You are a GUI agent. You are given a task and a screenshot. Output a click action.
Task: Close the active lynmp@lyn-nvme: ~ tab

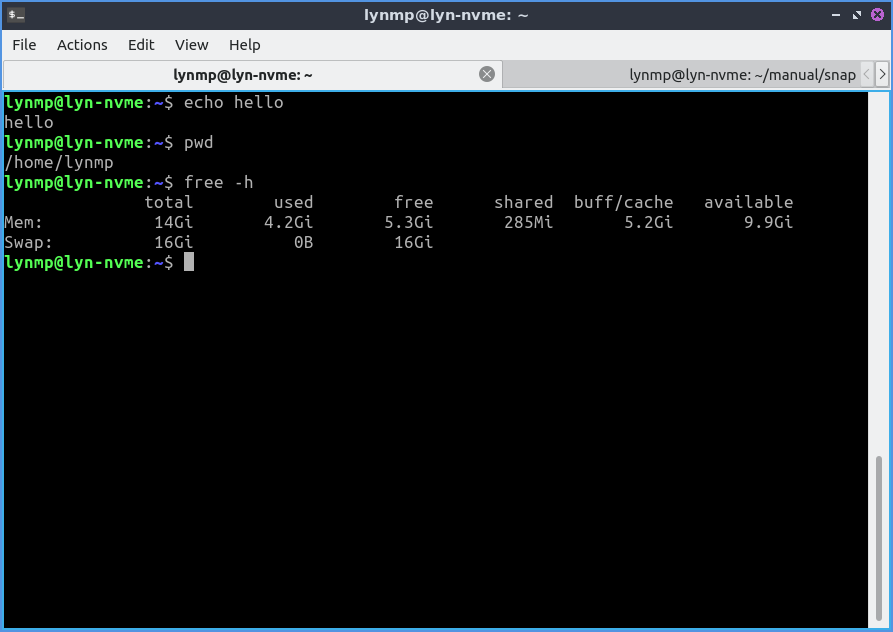pyautogui.click(x=487, y=74)
